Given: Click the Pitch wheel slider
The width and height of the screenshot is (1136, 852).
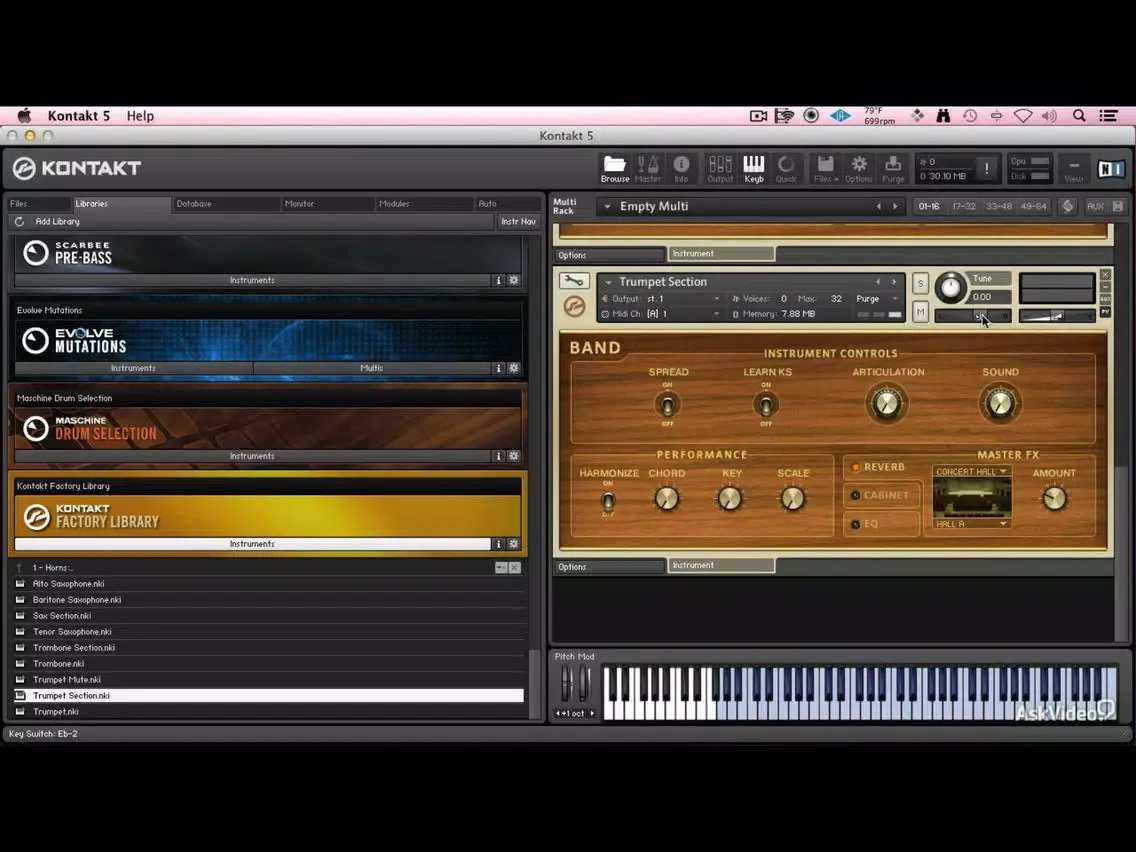Looking at the screenshot, I should (566, 684).
